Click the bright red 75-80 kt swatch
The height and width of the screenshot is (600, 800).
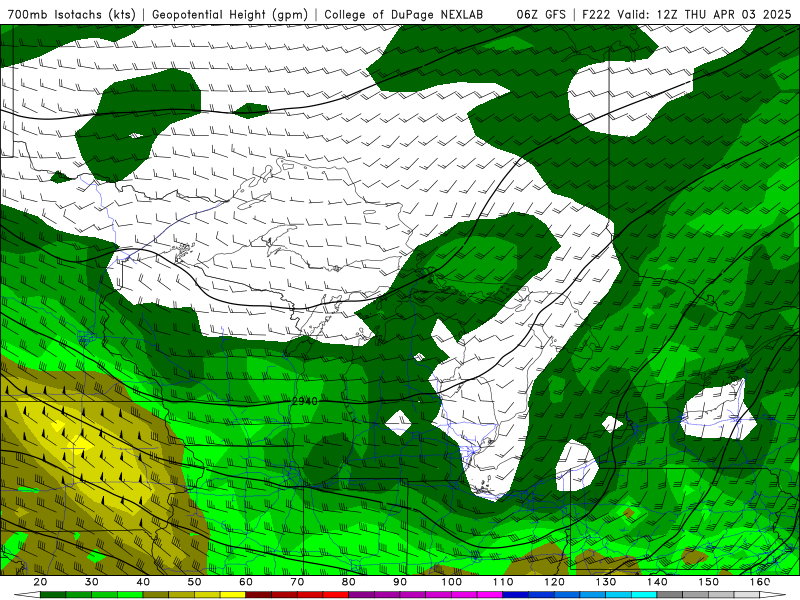(x=336, y=595)
